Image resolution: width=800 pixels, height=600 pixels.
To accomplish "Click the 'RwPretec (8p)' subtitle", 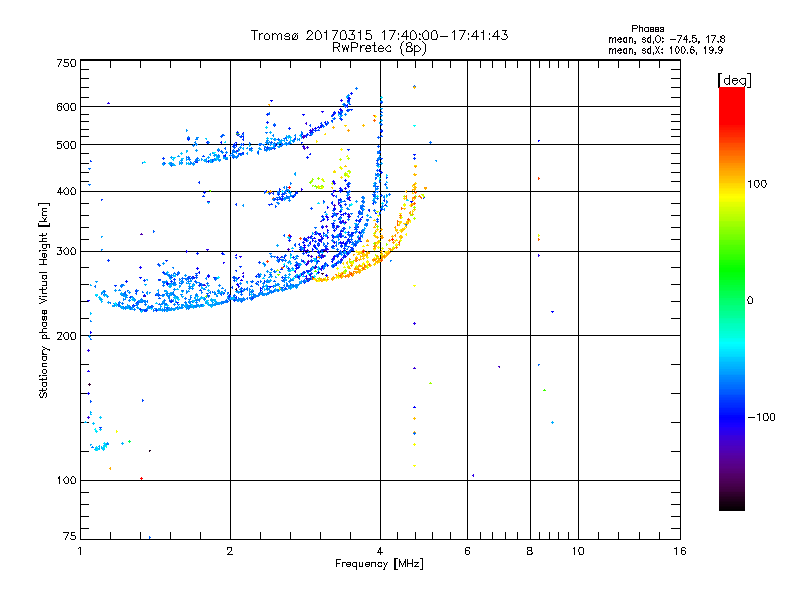I will (379, 48).
